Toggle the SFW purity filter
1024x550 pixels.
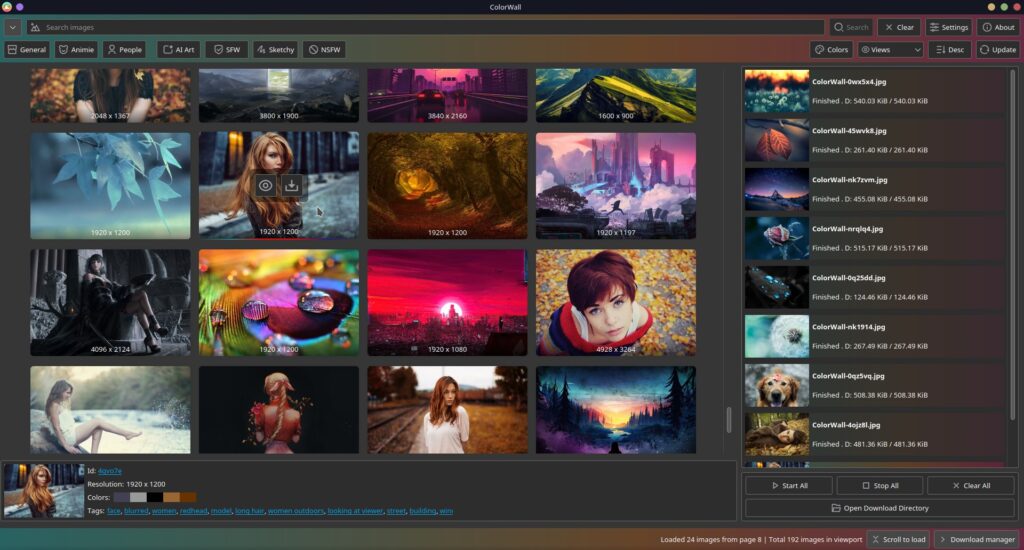click(226, 49)
